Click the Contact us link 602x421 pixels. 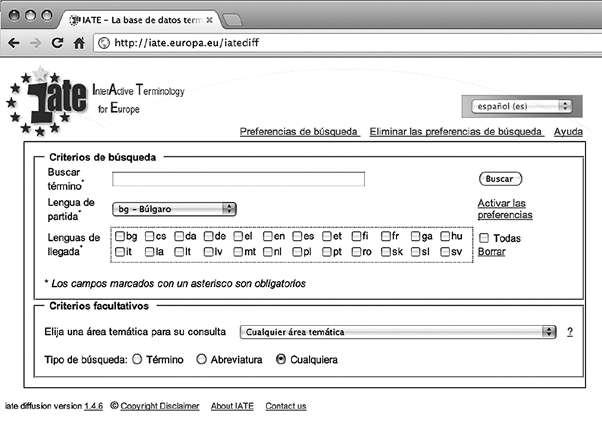(x=286, y=406)
